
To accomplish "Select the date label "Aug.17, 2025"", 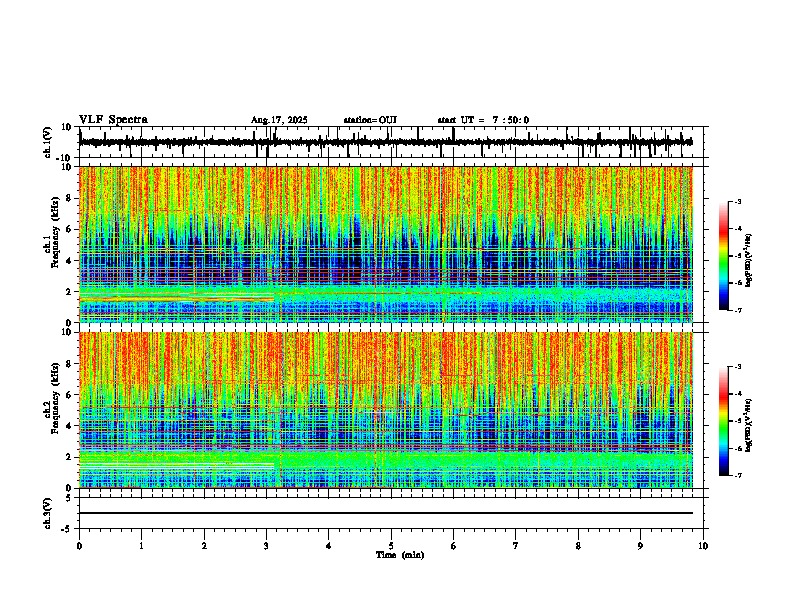I will coord(279,120).
